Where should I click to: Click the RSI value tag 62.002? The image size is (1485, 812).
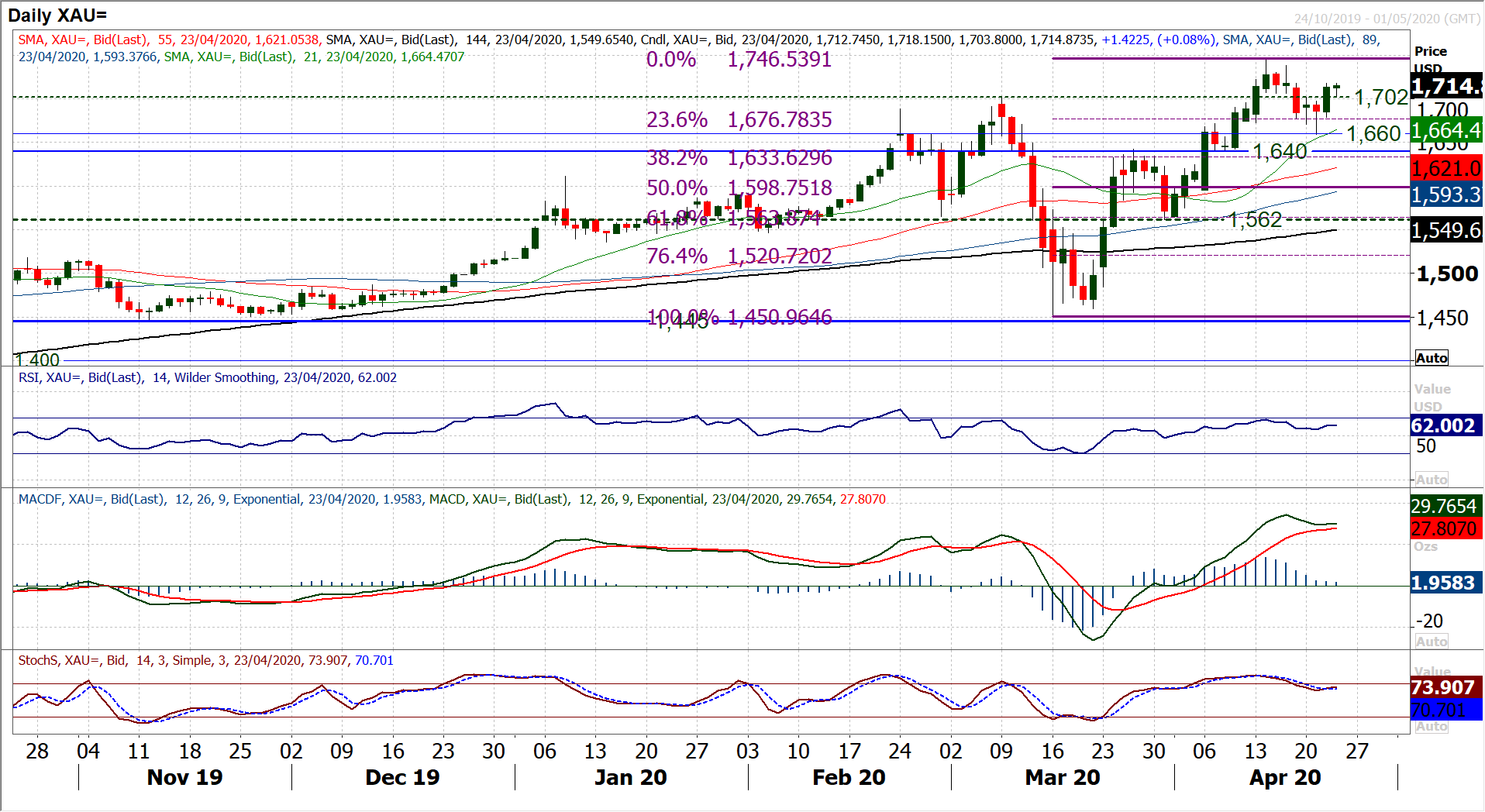pyautogui.click(x=1446, y=425)
